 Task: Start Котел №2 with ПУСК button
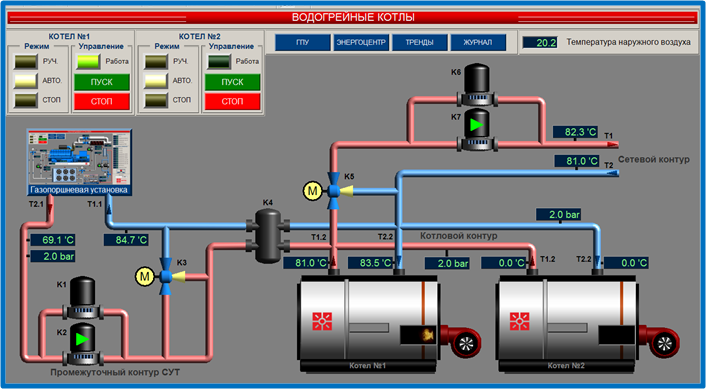click(232, 82)
